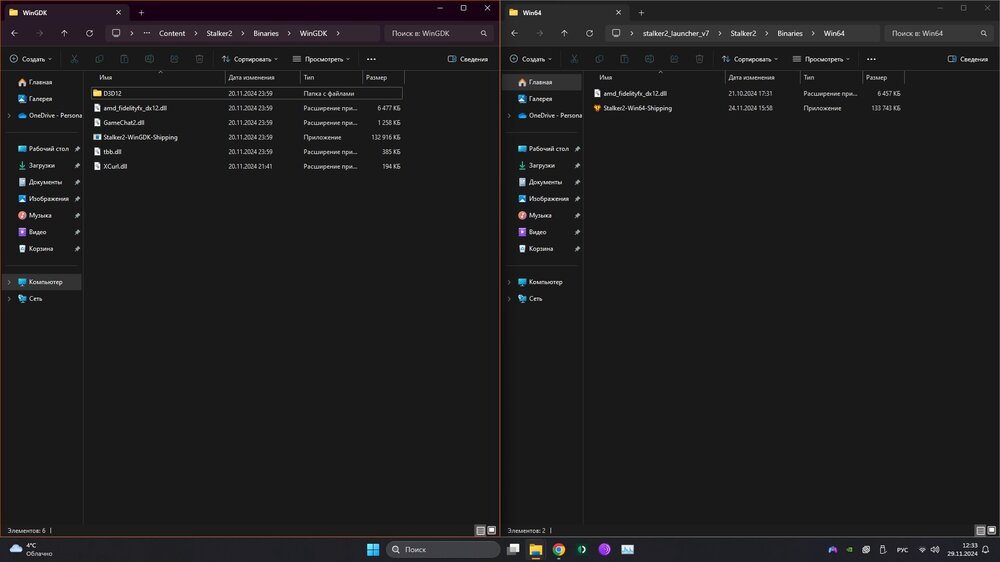Select Stalker2-Win64-Shipping in Win64 window
This screenshot has width=1000, height=562.
pyautogui.click(x=637, y=108)
